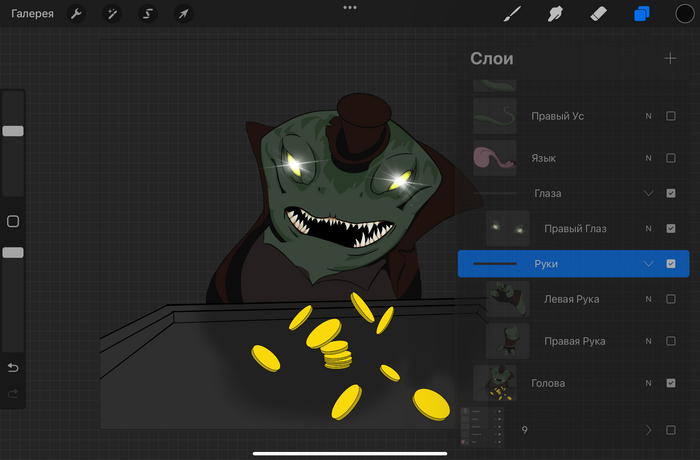The image size is (700, 460).
Task: Open the Adjustments magic wand menu
Action: click(x=112, y=14)
